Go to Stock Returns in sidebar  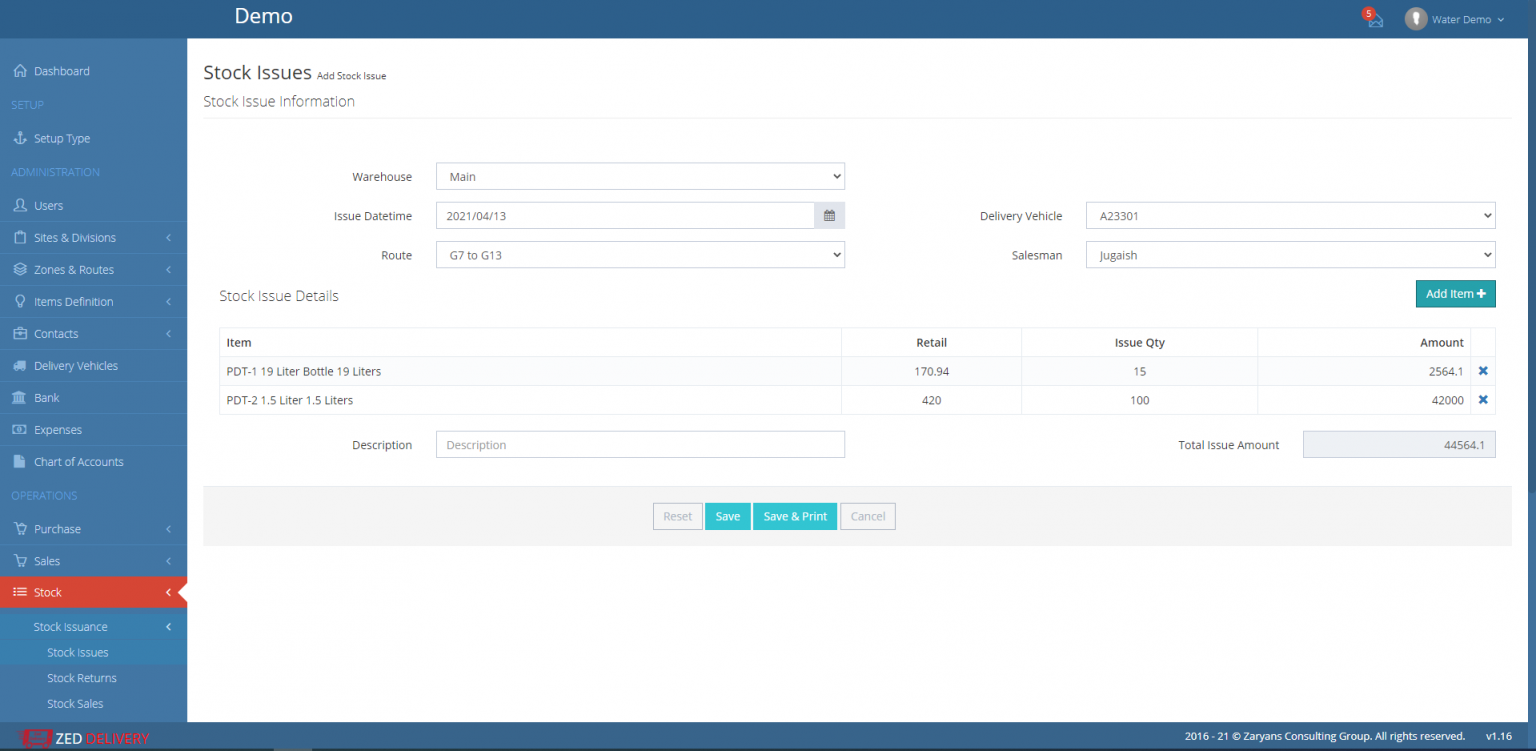point(82,678)
